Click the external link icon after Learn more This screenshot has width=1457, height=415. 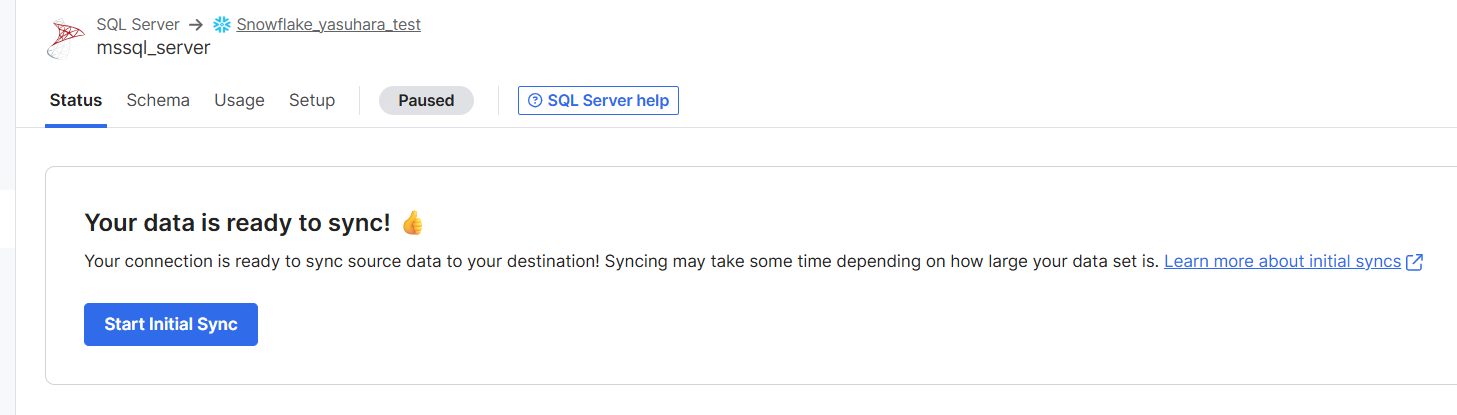click(x=1414, y=262)
